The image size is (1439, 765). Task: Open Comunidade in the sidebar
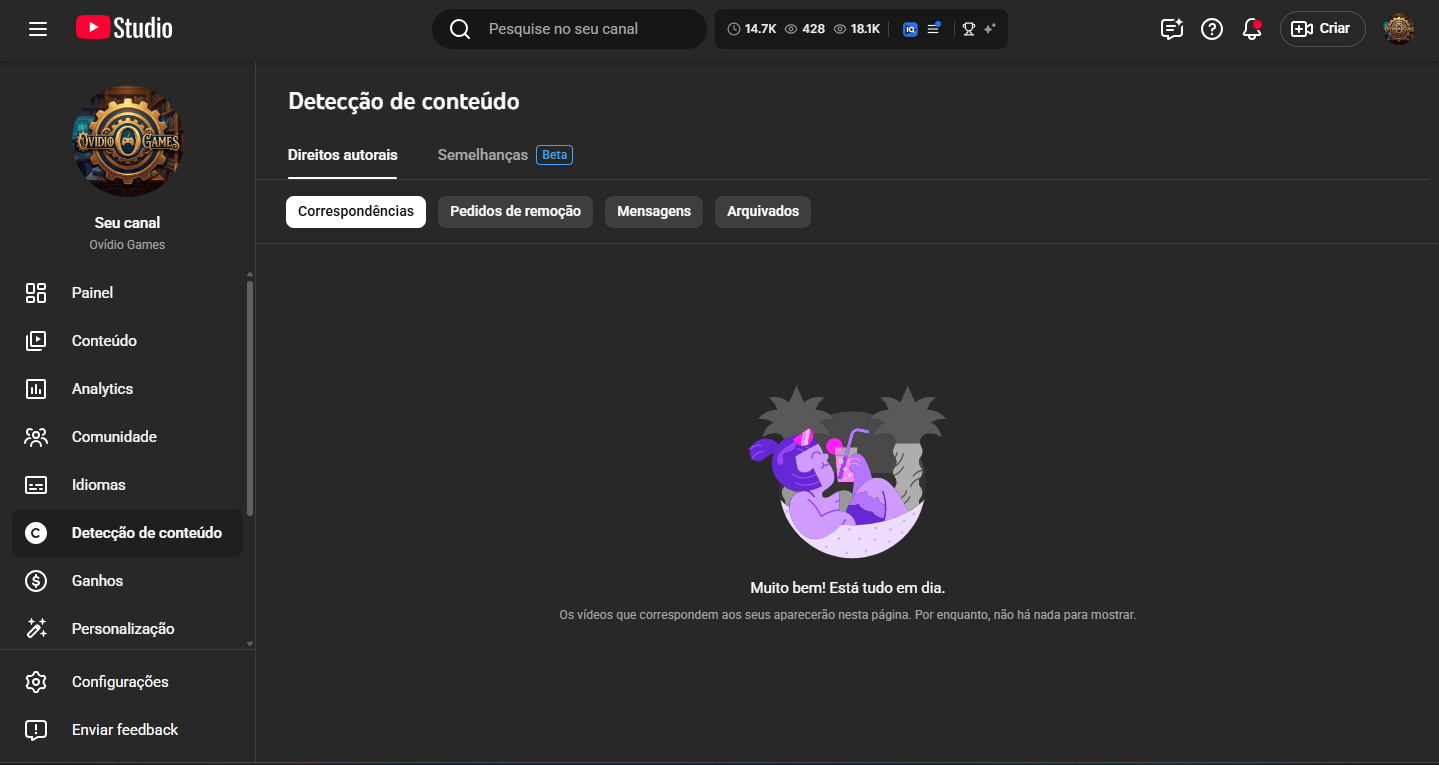[x=128, y=437]
